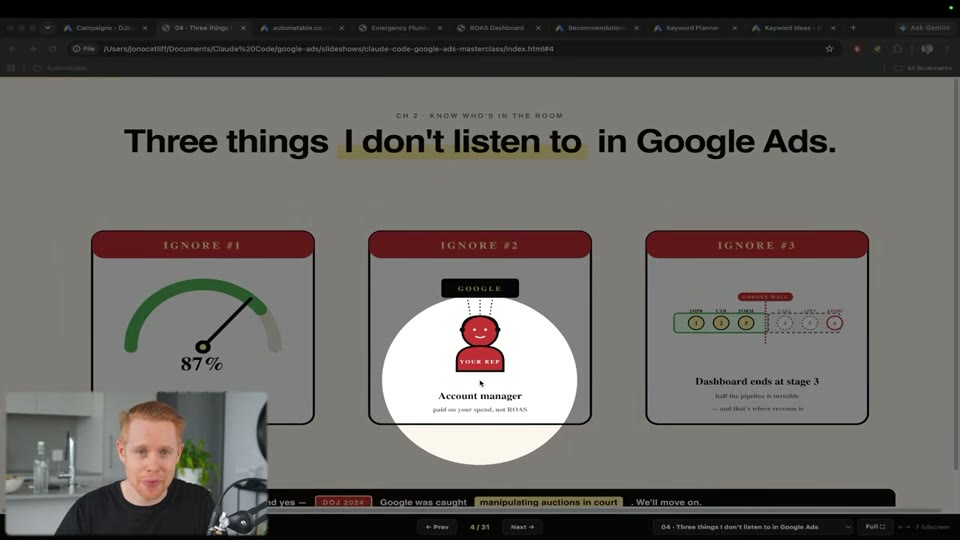This screenshot has height=540, width=960.
Task: Click the red extension icon in toolbar
Action: 857,49
